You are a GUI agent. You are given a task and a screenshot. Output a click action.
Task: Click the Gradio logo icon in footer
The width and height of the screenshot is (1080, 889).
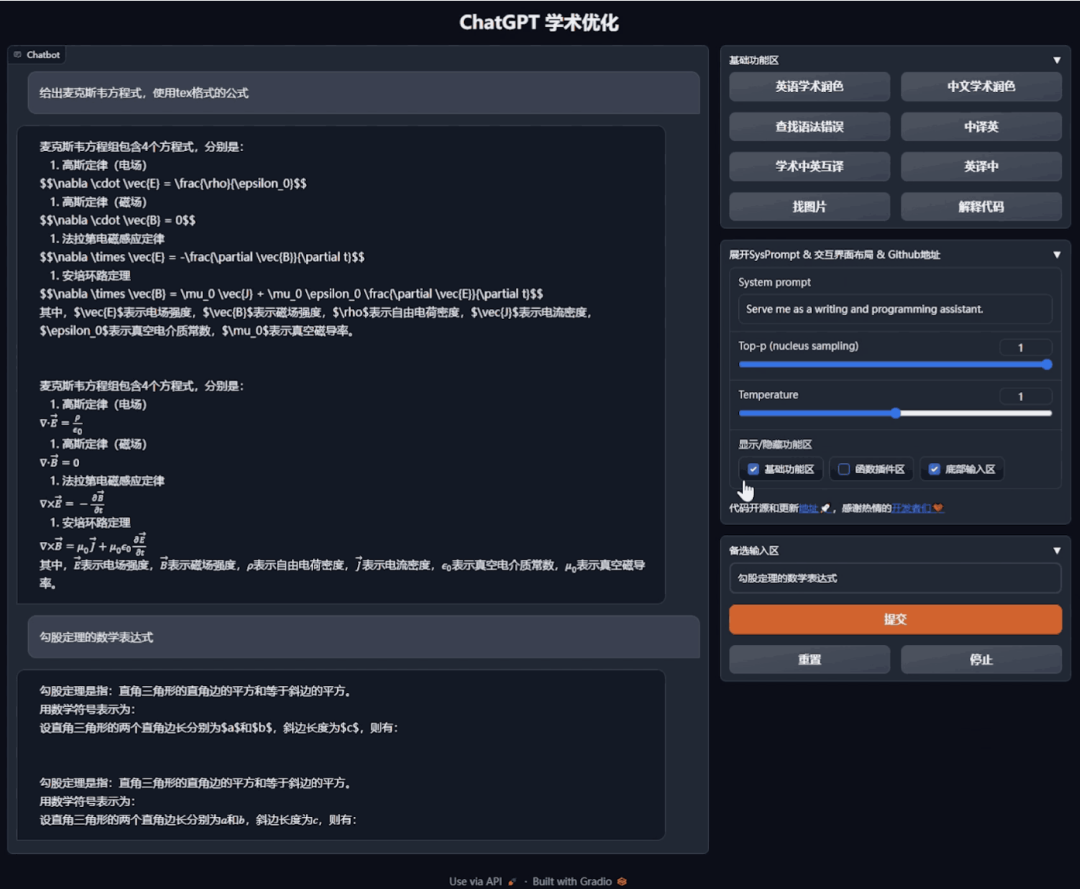pos(622,881)
